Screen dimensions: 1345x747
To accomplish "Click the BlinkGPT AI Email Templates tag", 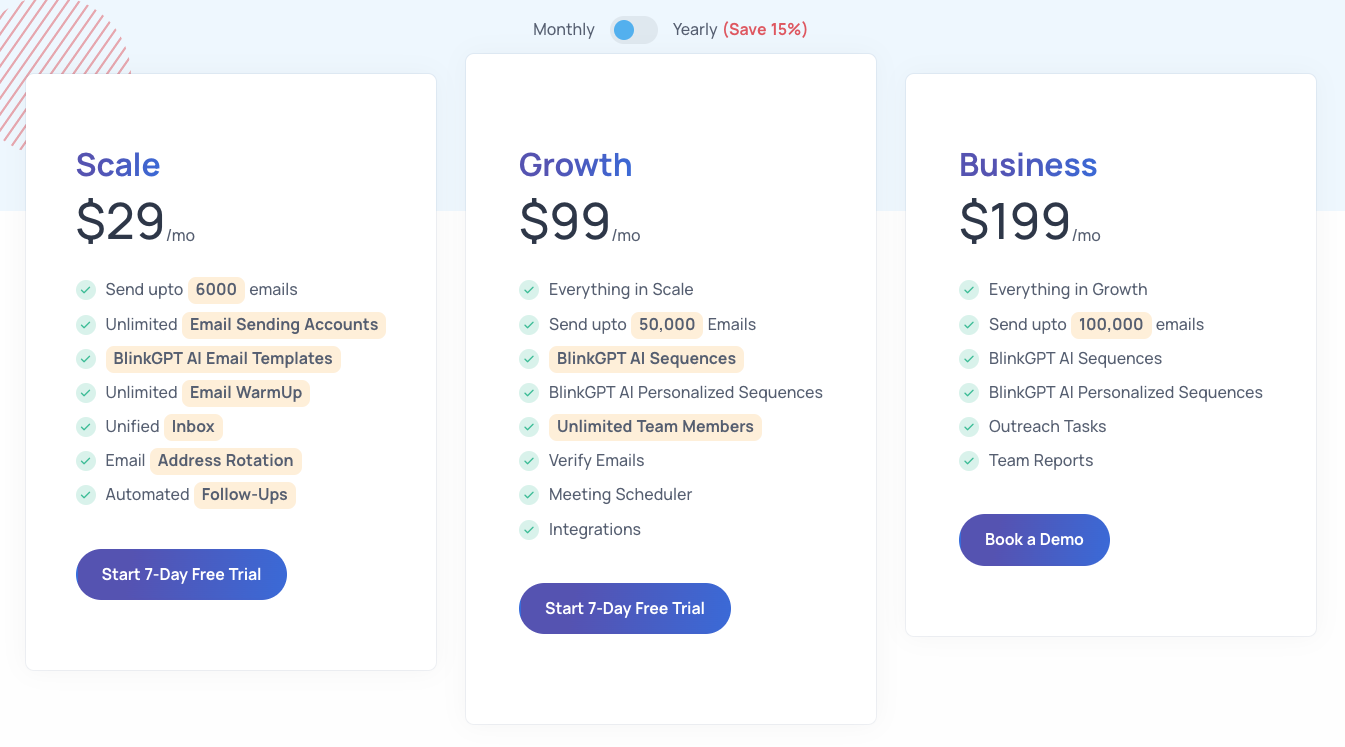I will 223,359.
